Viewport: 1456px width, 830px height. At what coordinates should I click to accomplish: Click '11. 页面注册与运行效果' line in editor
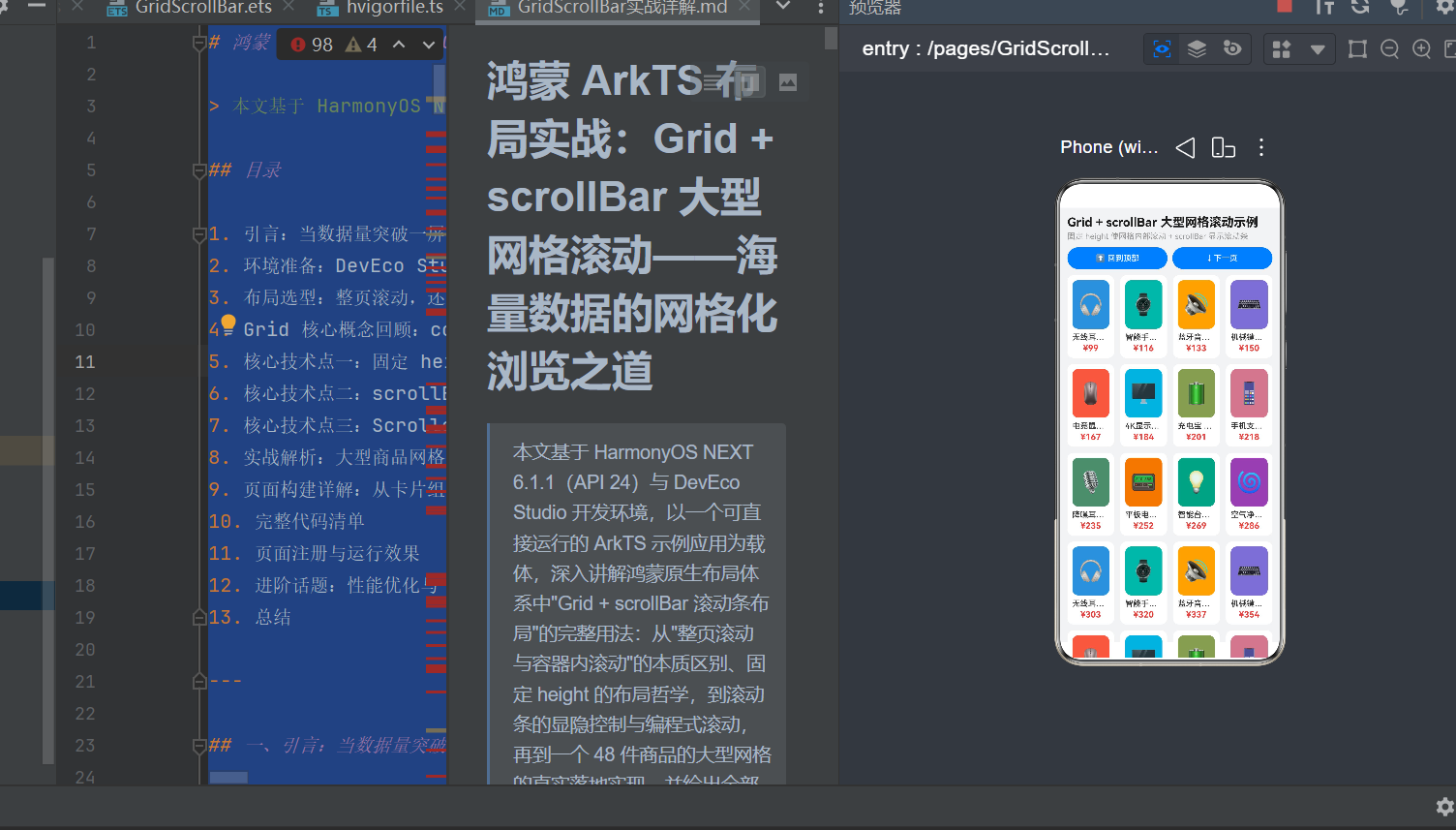(x=315, y=553)
